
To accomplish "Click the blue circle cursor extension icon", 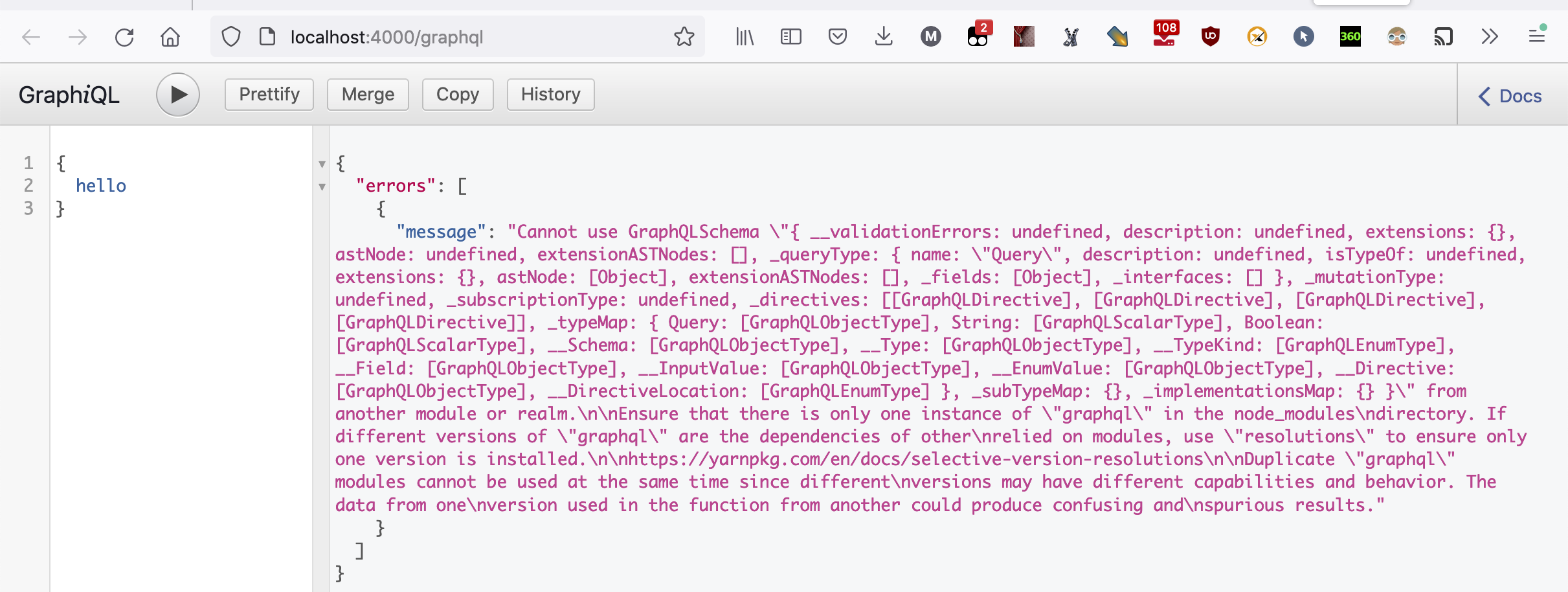I will tap(1304, 37).
